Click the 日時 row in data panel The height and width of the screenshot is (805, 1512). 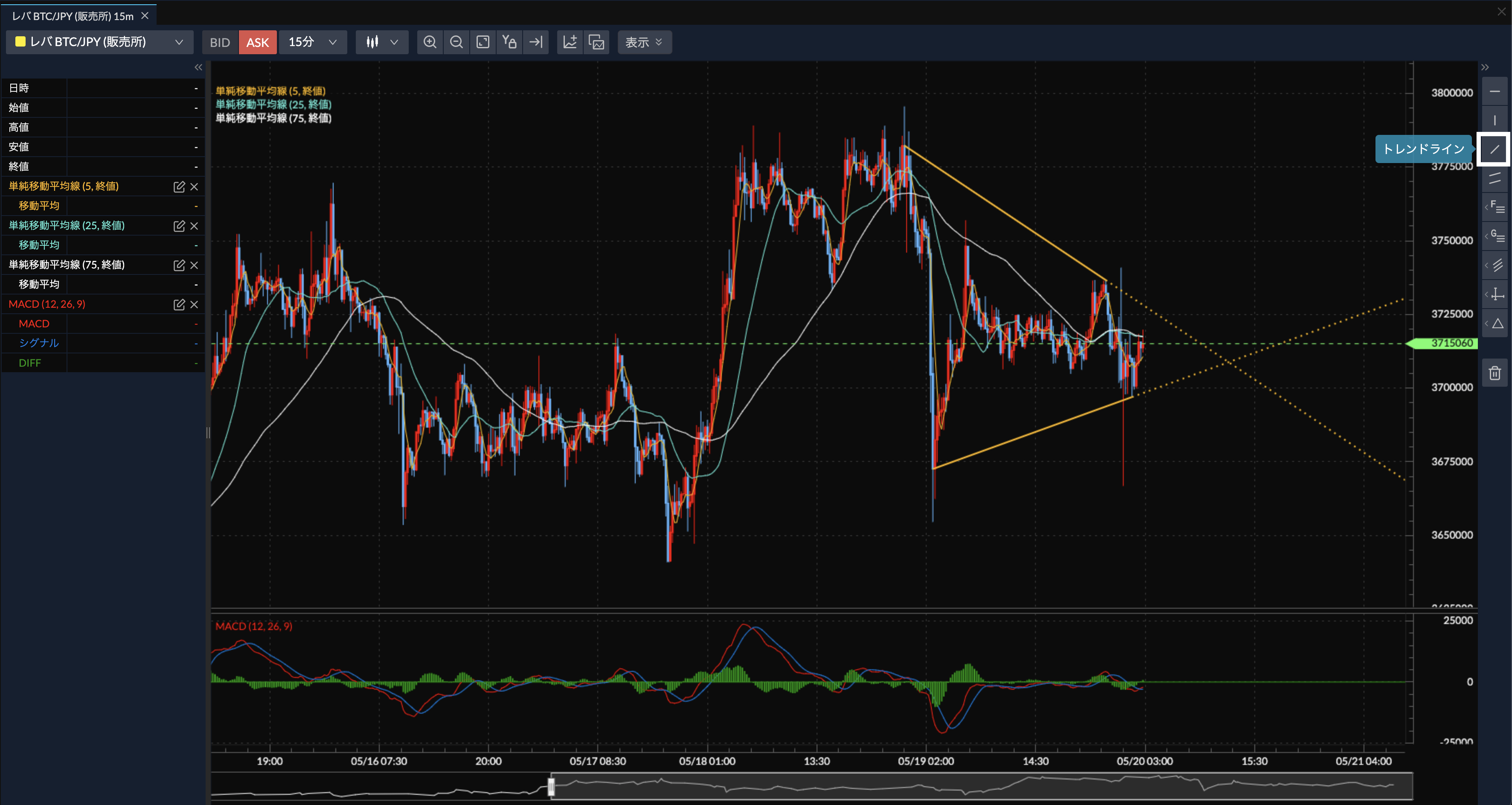pyautogui.click(x=103, y=88)
